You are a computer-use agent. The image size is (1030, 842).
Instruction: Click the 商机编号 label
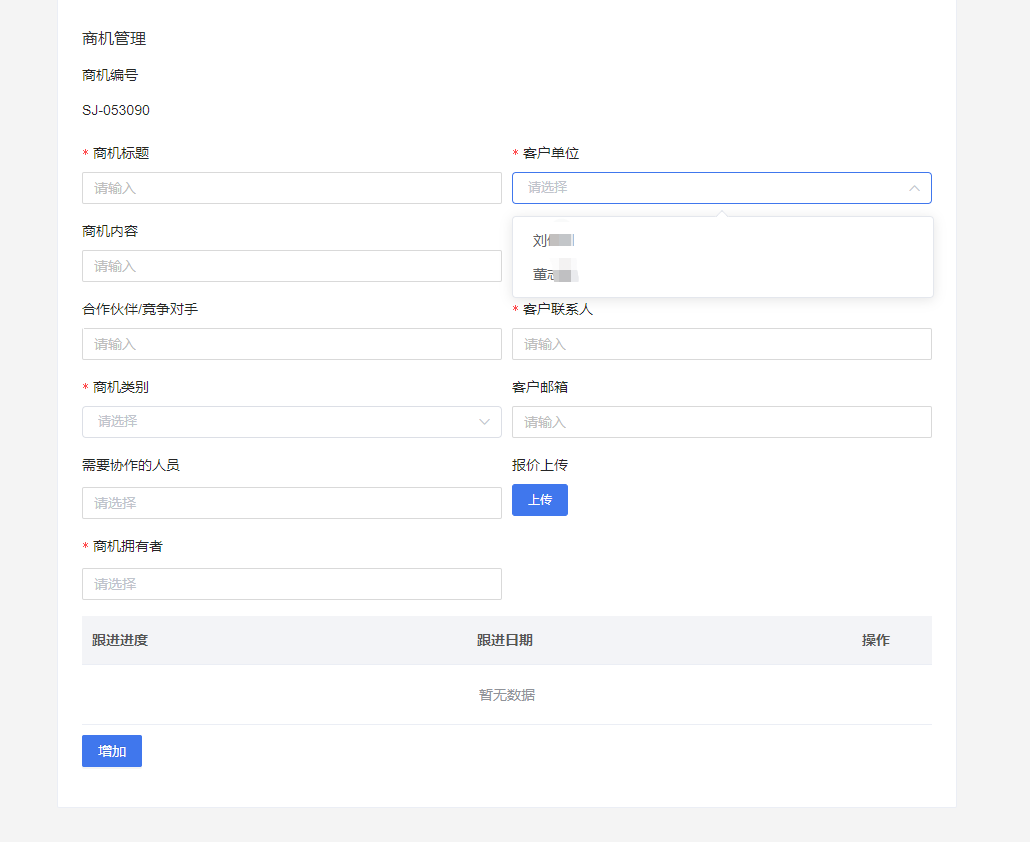pos(110,76)
